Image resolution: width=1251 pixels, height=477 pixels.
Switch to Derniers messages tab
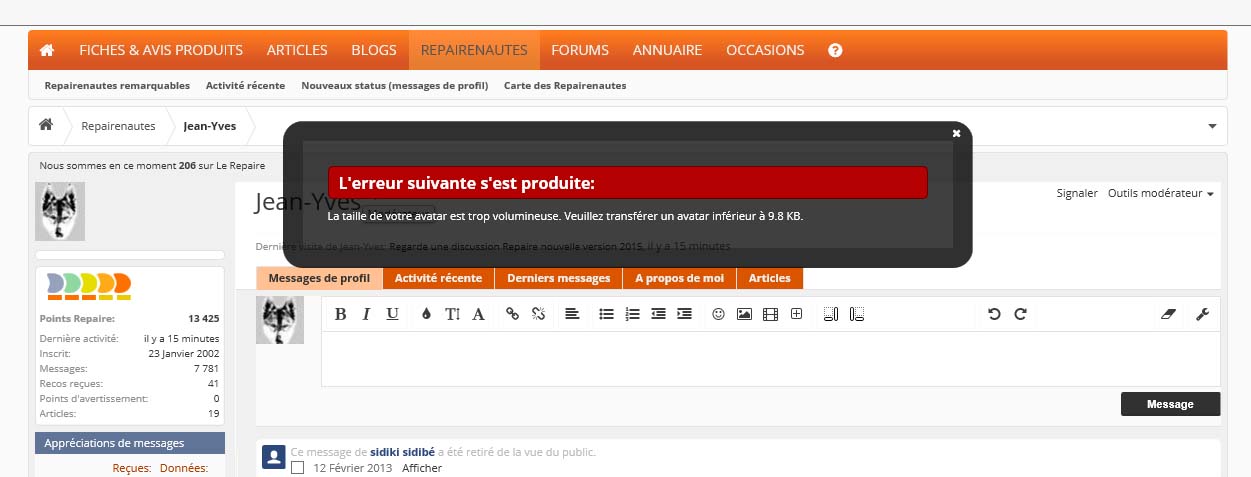click(x=558, y=278)
